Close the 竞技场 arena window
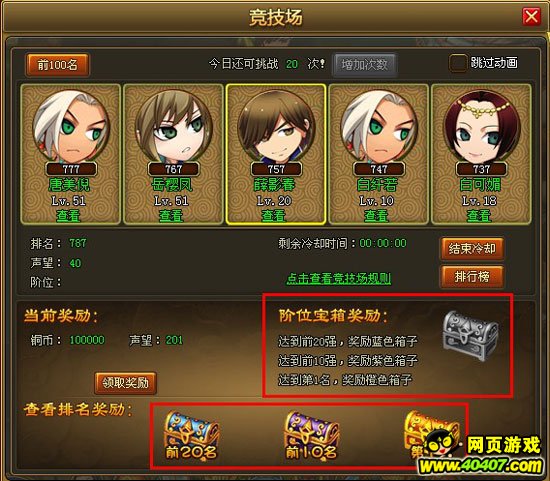The width and height of the screenshot is (550, 481). (531, 16)
